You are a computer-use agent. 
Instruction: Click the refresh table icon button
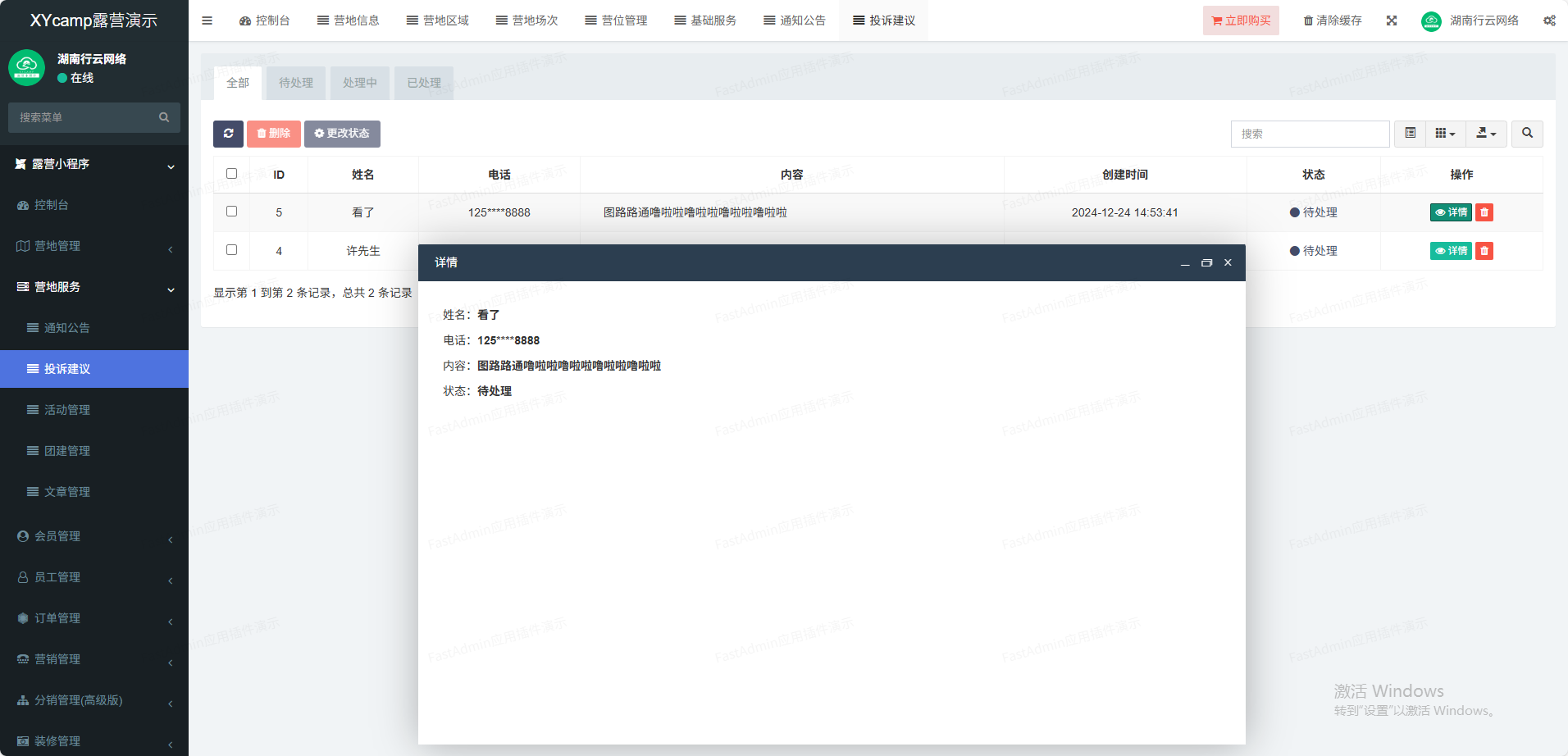[228, 134]
